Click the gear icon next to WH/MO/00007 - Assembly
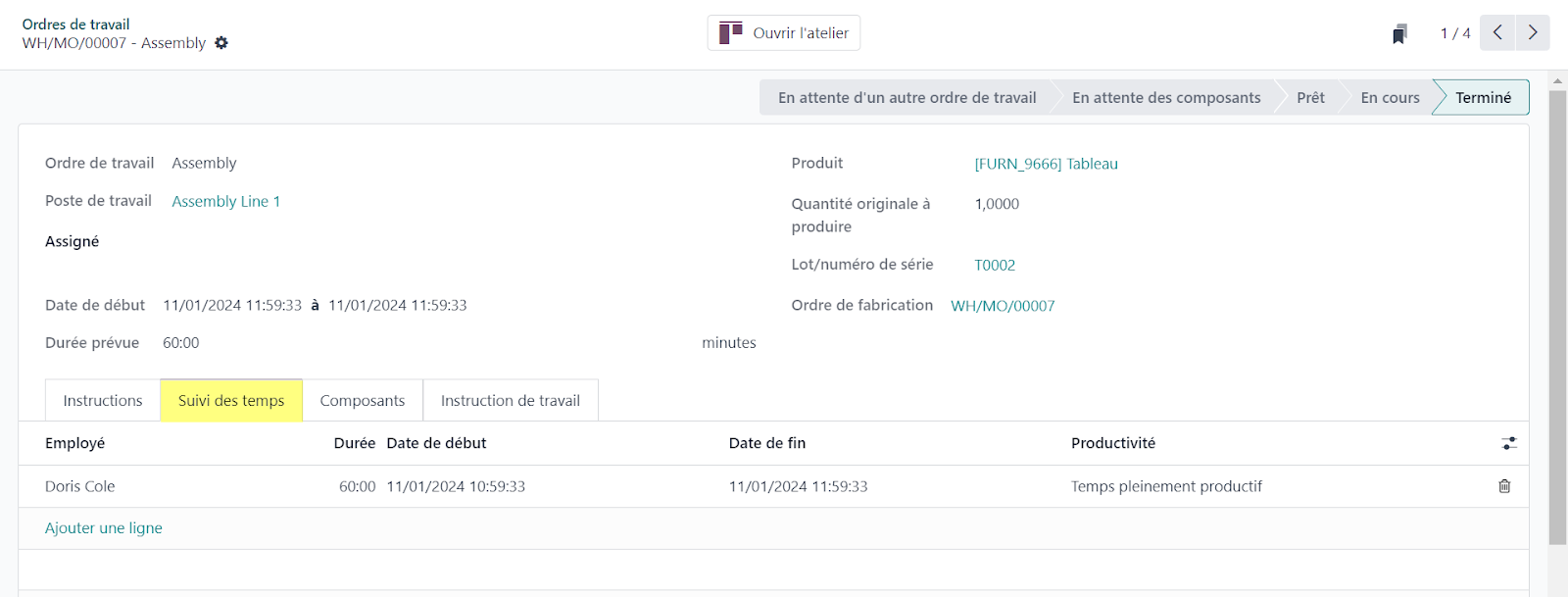This screenshot has height=597, width=1568. (221, 43)
